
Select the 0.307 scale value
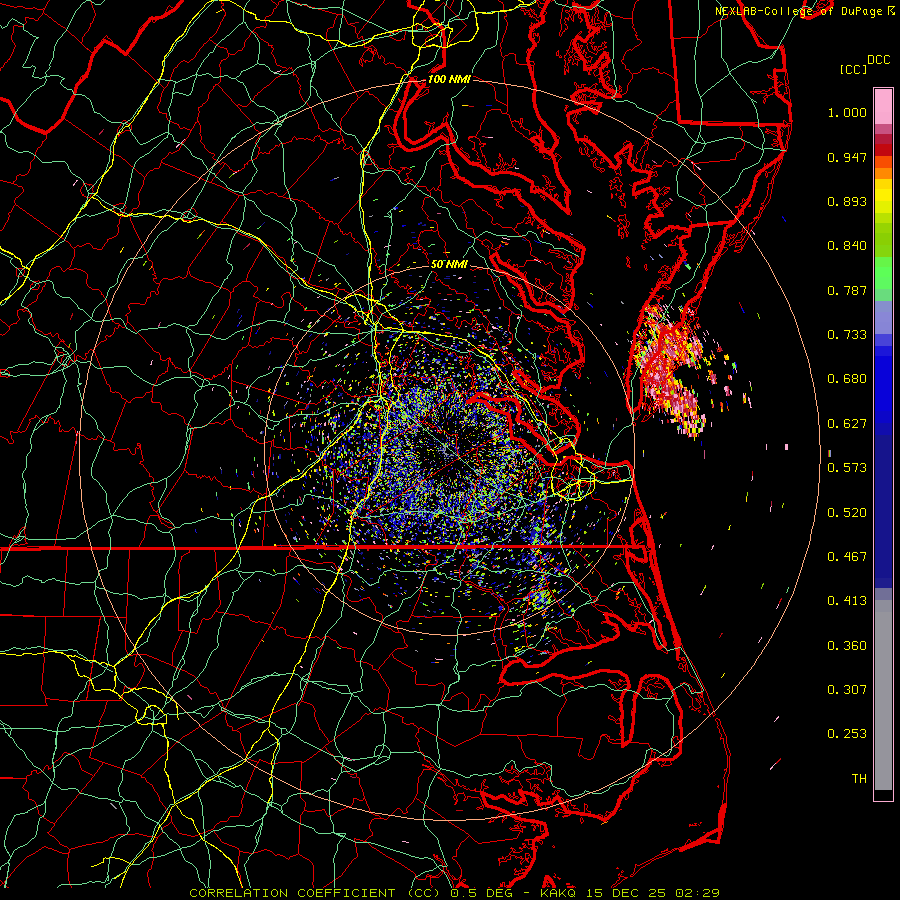pyautogui.click(x=847, y=690)
